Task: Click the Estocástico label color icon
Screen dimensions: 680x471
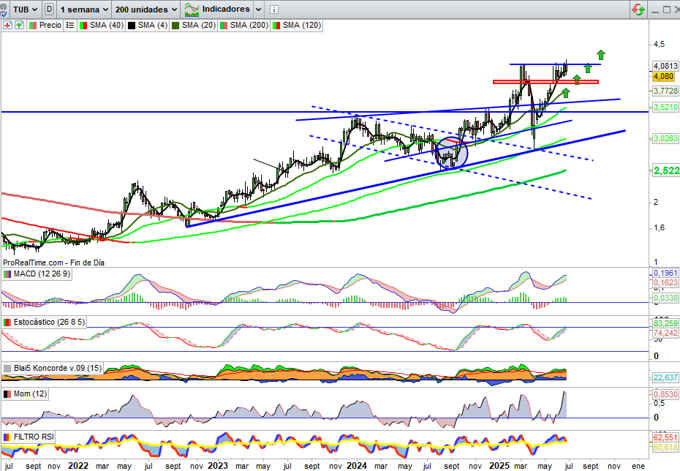Action: pyautogui.click(x=7, y=323)
